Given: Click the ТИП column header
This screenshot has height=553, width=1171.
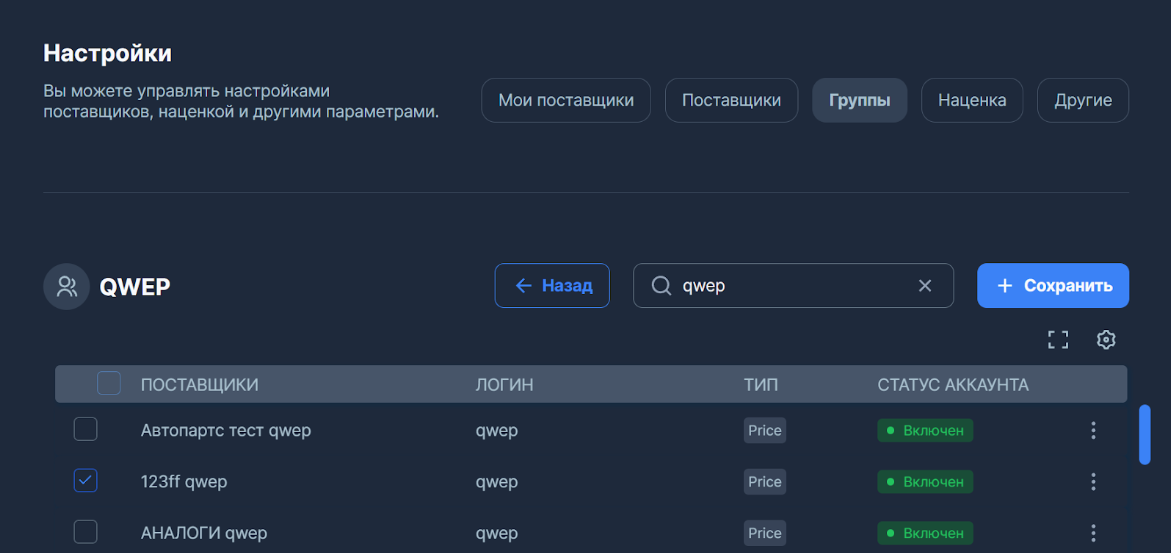Looking at the screenshot, I should pyautogui.click(x=761, y=385).
